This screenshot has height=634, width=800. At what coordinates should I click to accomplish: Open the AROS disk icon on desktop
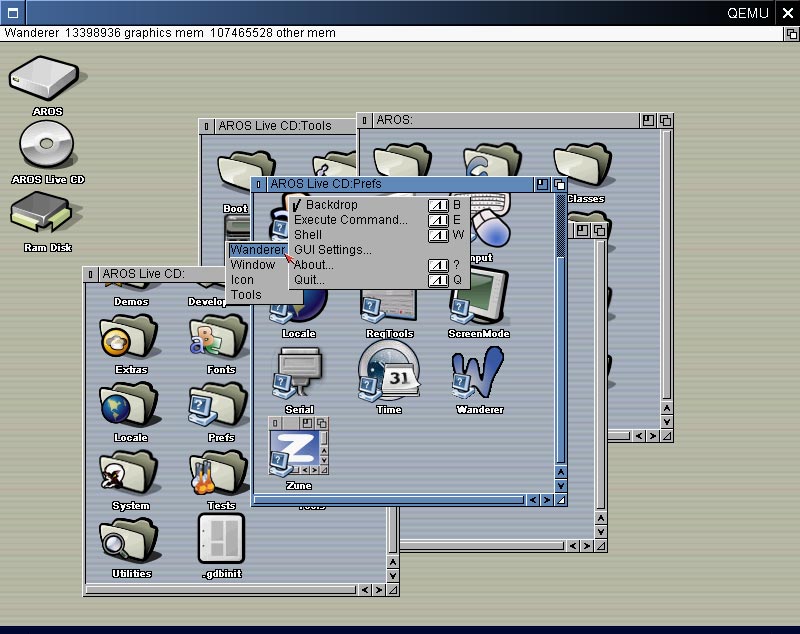coord(46,79)
